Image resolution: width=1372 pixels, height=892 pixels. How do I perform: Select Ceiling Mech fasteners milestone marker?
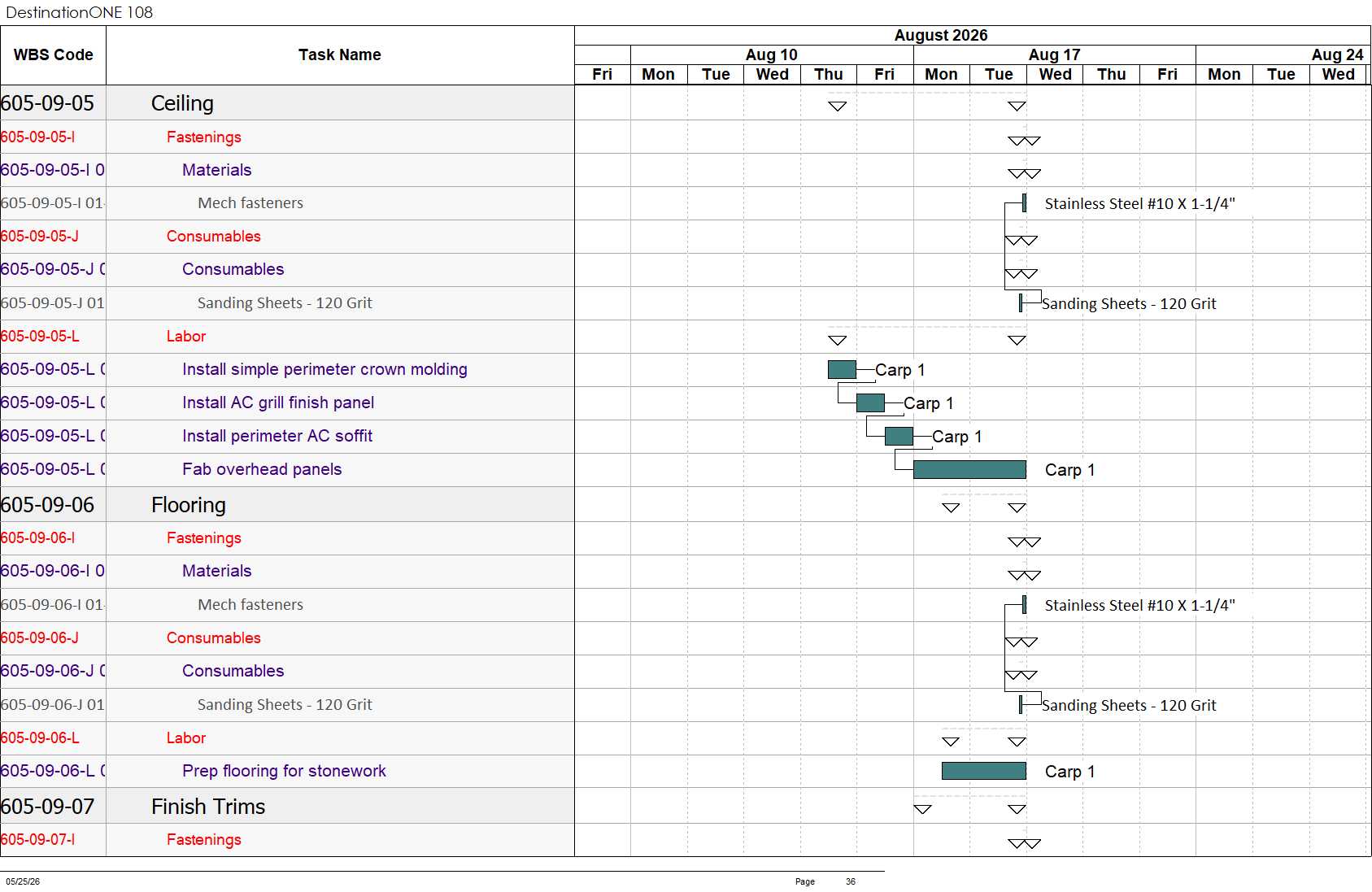tap(1024, 202)
